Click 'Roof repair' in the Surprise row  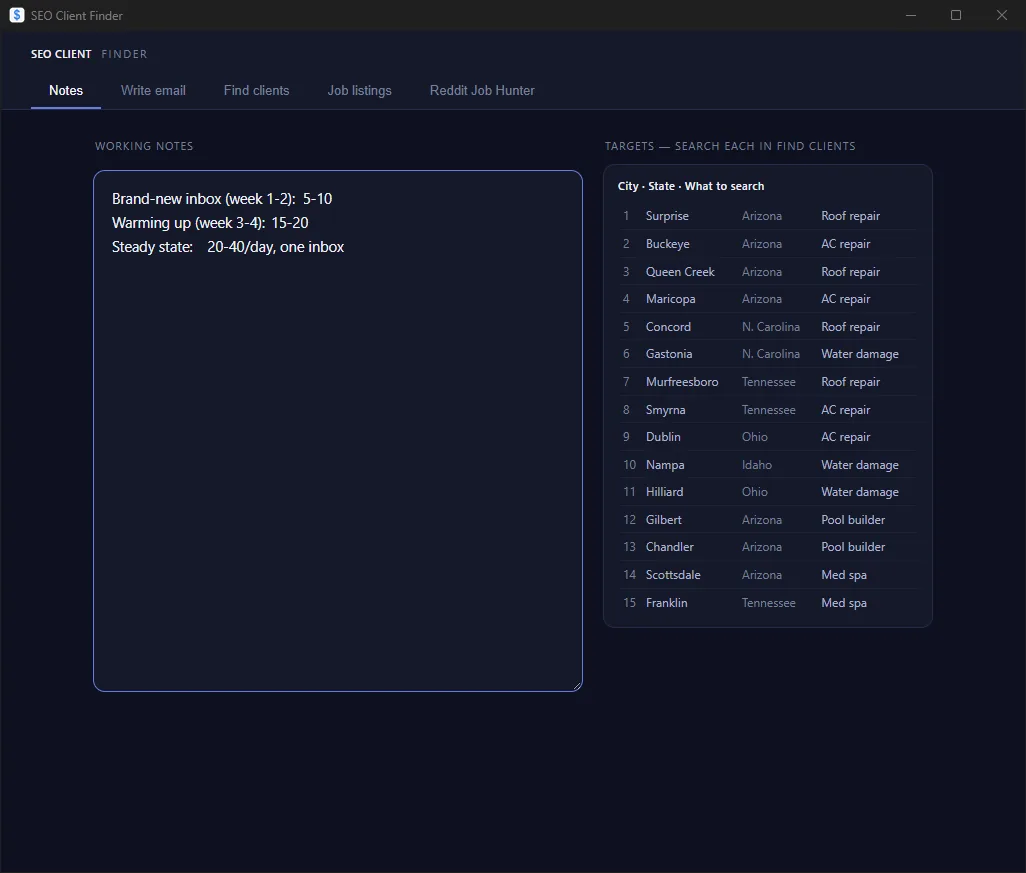click(850, 216)
